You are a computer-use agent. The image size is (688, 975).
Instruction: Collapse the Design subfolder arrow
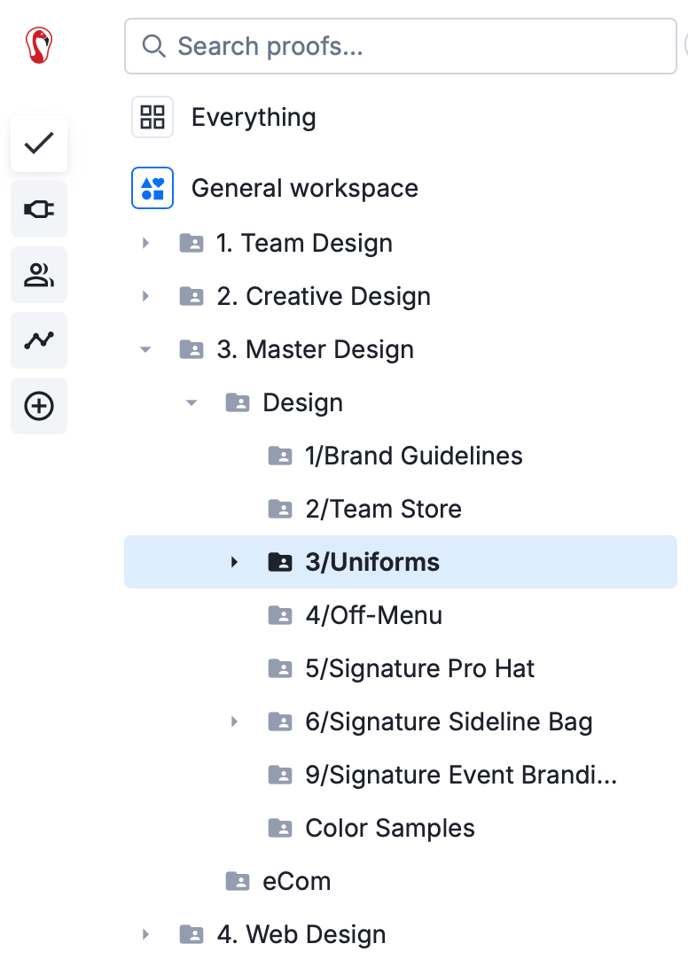click(192, 402)
